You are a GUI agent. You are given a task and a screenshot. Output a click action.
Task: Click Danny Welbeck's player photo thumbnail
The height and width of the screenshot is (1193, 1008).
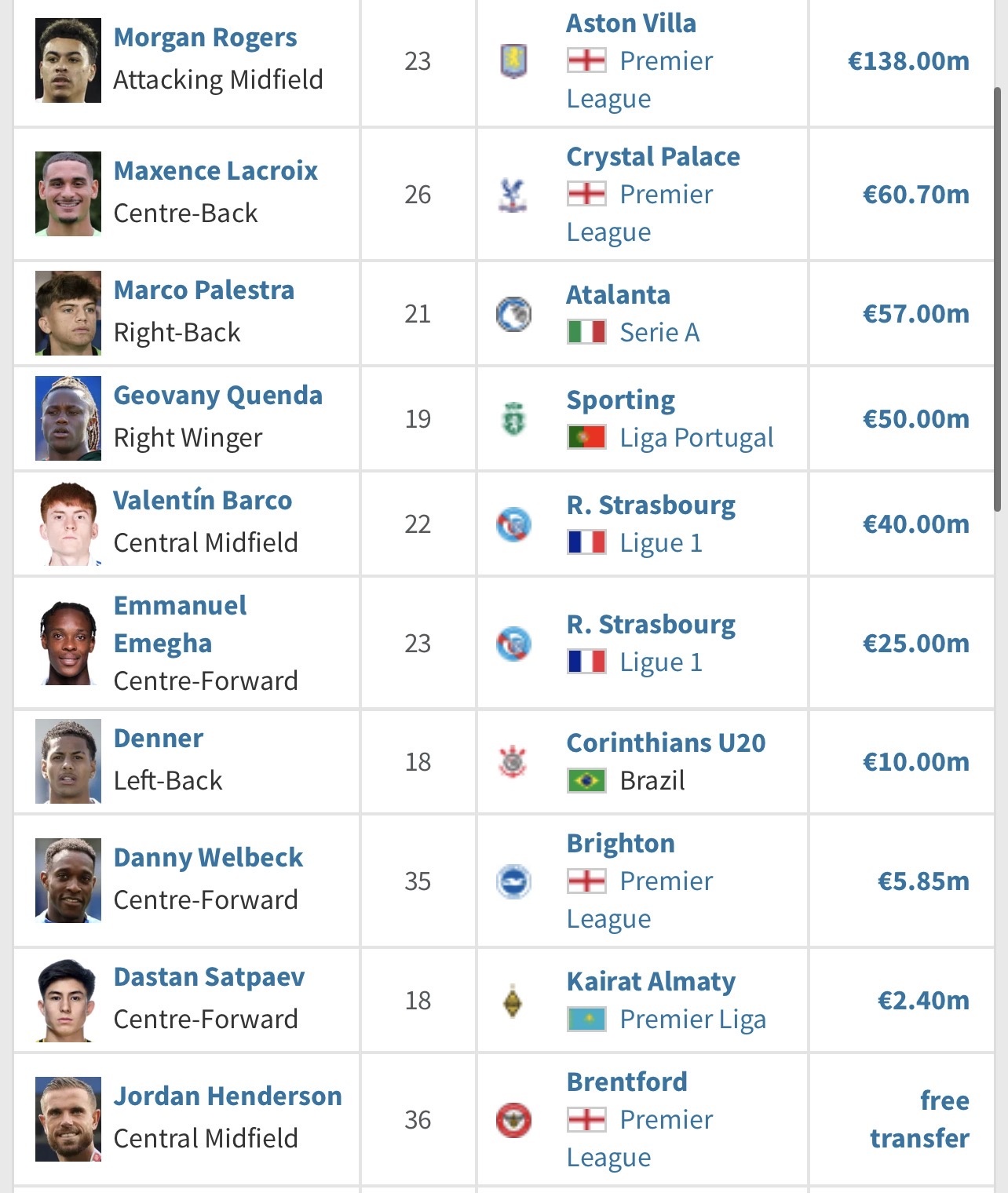point(68,881)
